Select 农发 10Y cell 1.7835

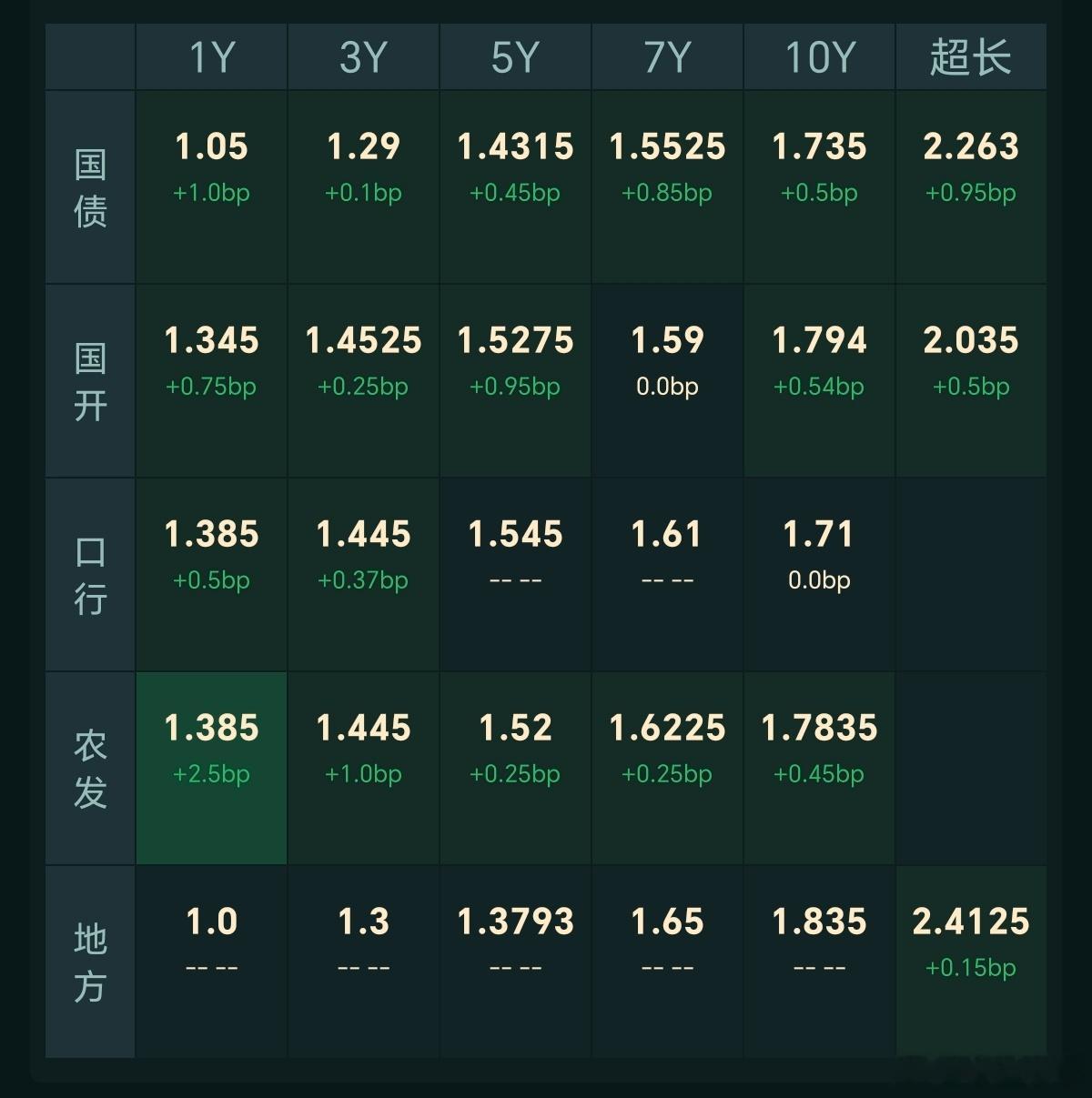819,769
